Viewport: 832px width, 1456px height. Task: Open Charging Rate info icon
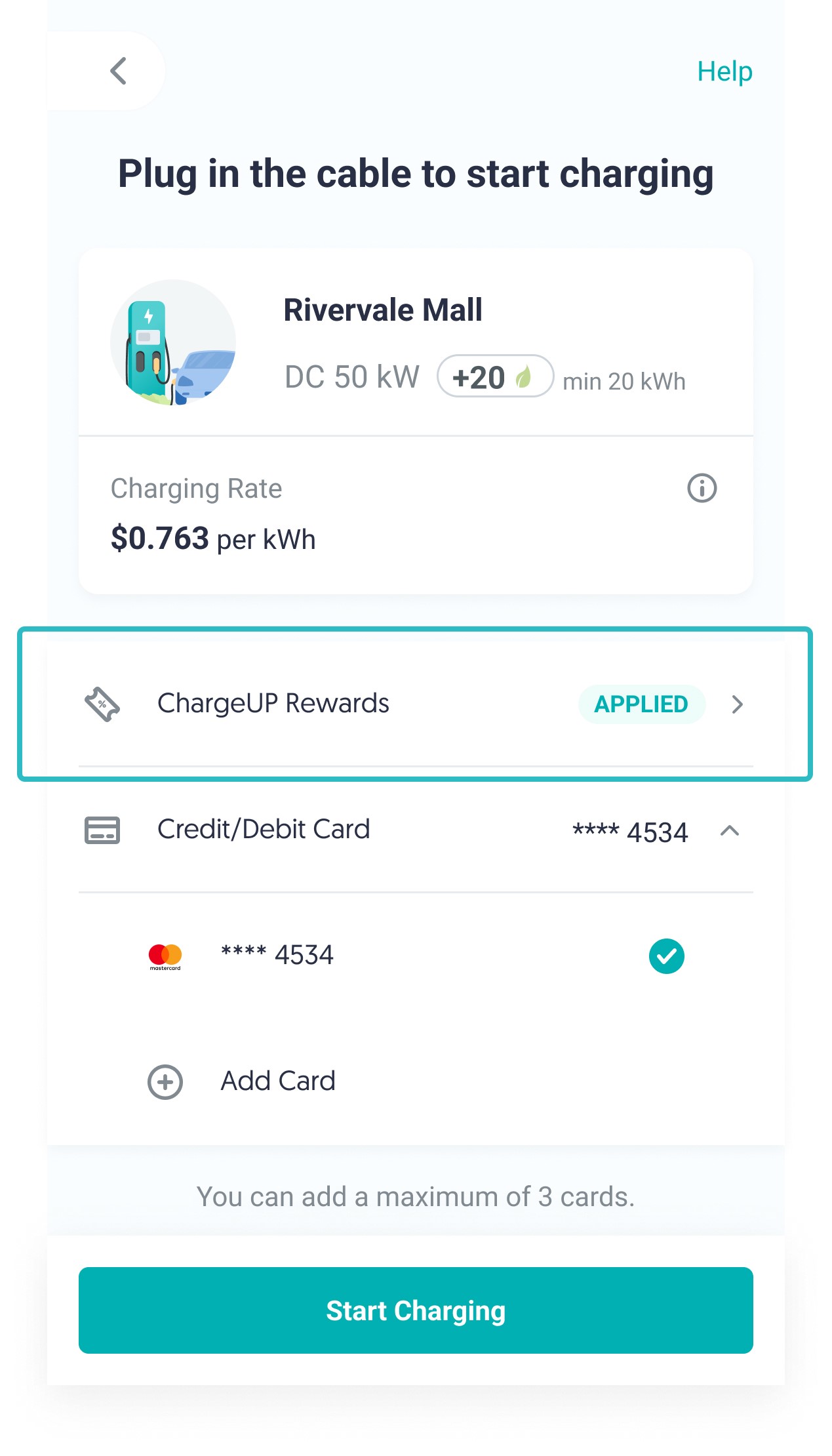[x=702, y=489]
